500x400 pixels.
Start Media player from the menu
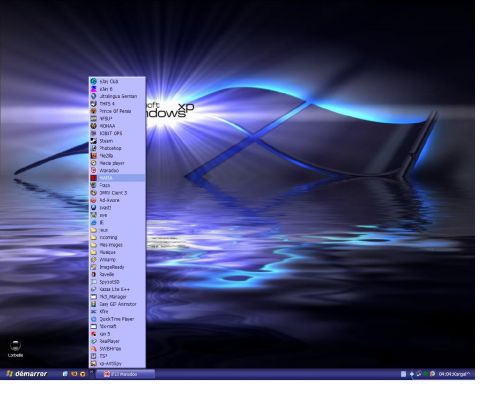[117, 163]
